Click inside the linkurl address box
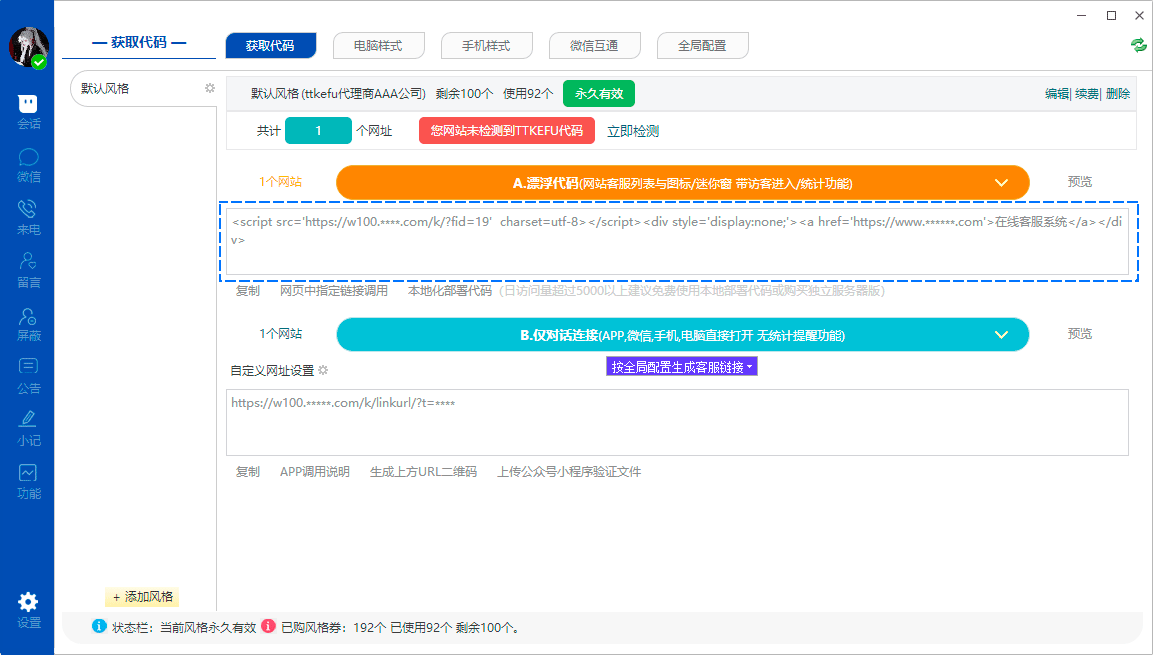Image resolution: width=1153 pixels, height=655 pixels. coord(677,423)
